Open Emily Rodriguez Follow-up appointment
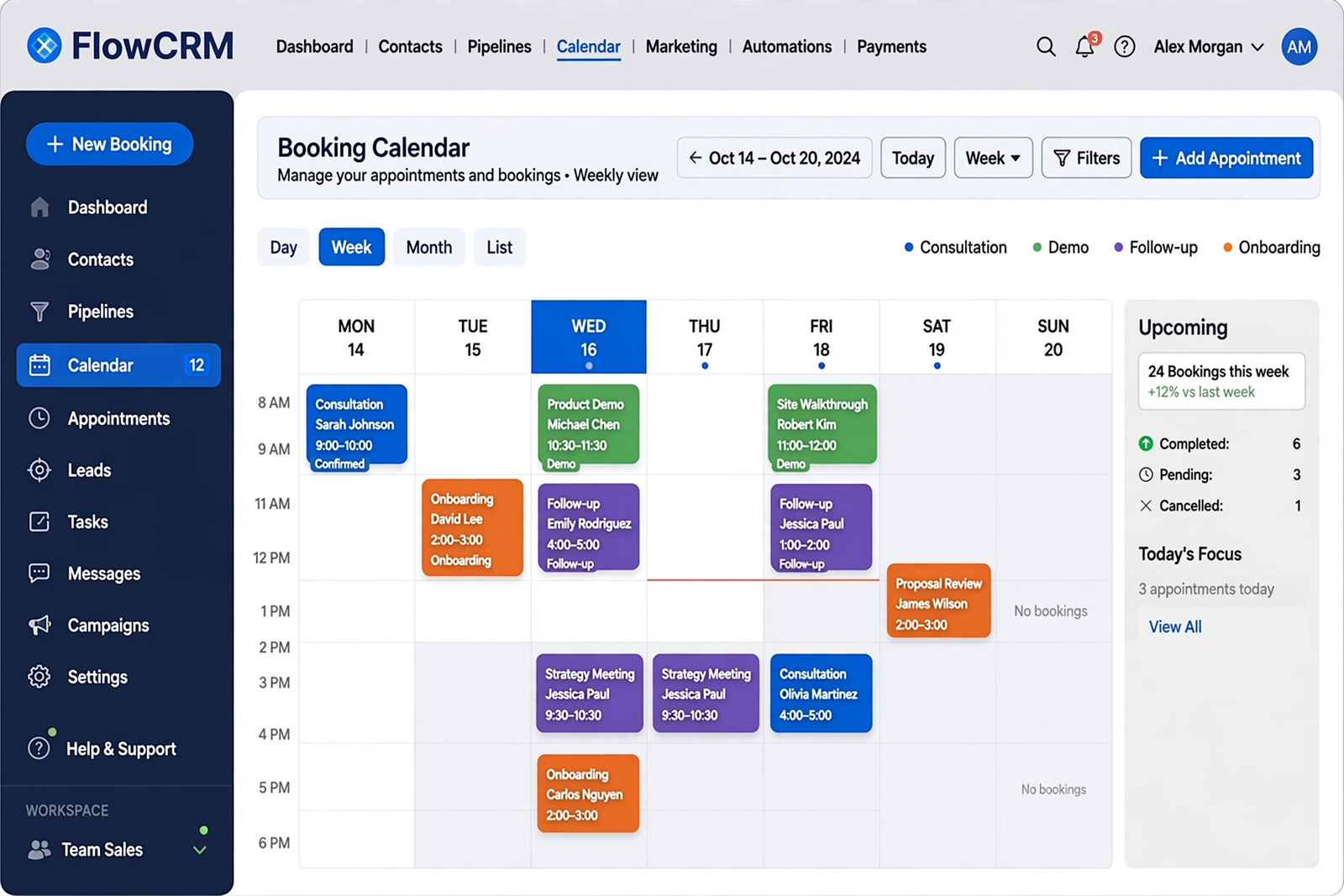 point(588,527)
